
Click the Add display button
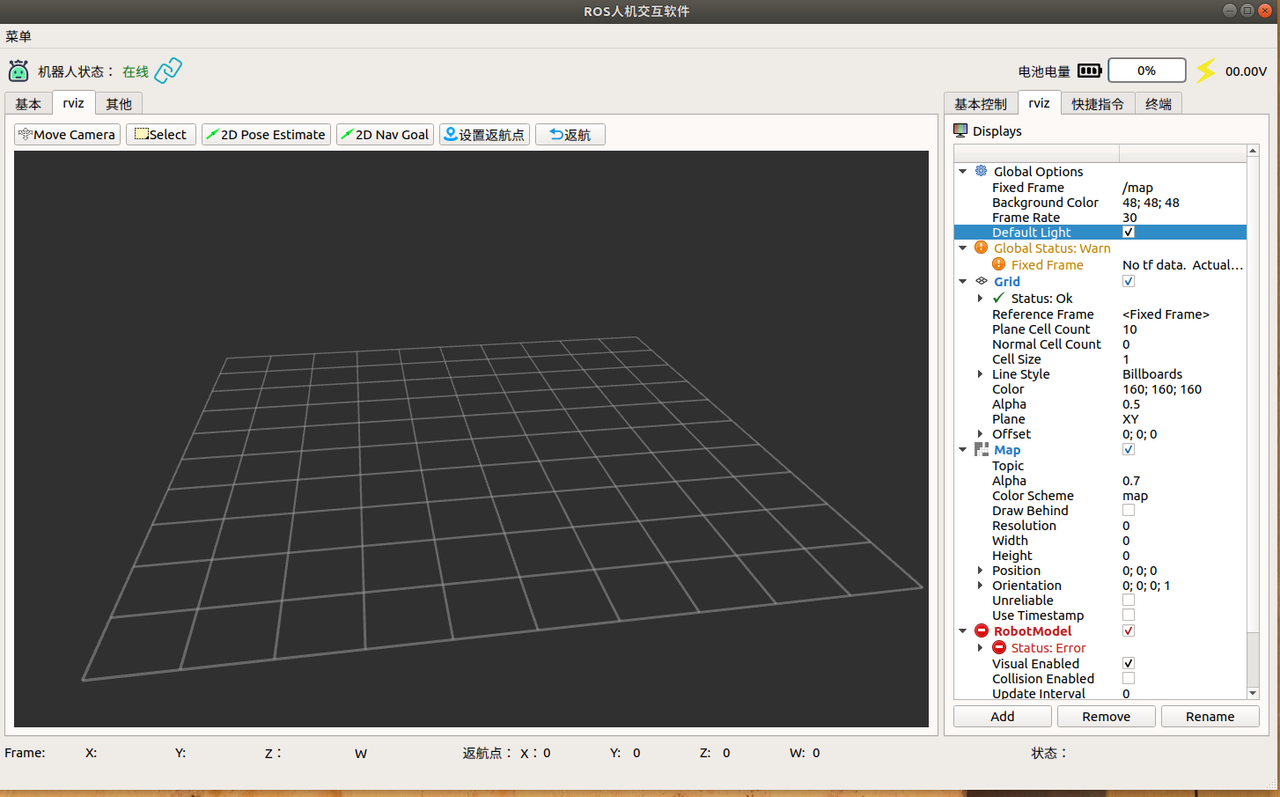click(x=1002, y=716)
